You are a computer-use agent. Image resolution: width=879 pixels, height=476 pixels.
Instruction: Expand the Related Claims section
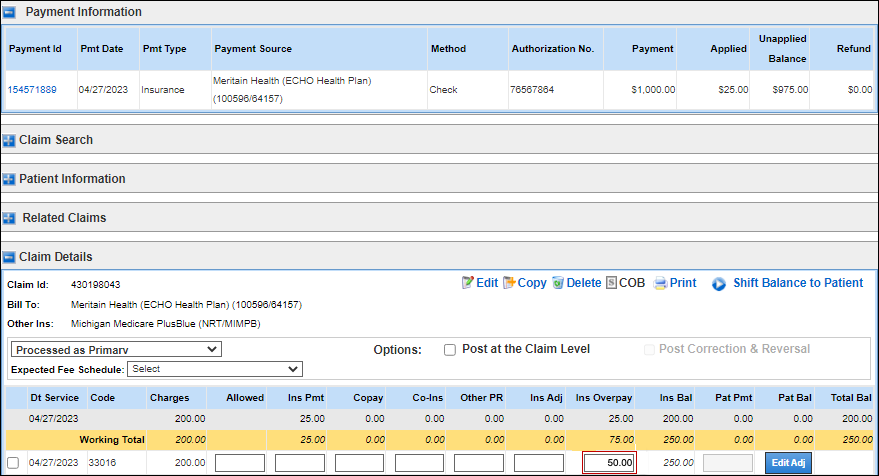tap(10, 219)
